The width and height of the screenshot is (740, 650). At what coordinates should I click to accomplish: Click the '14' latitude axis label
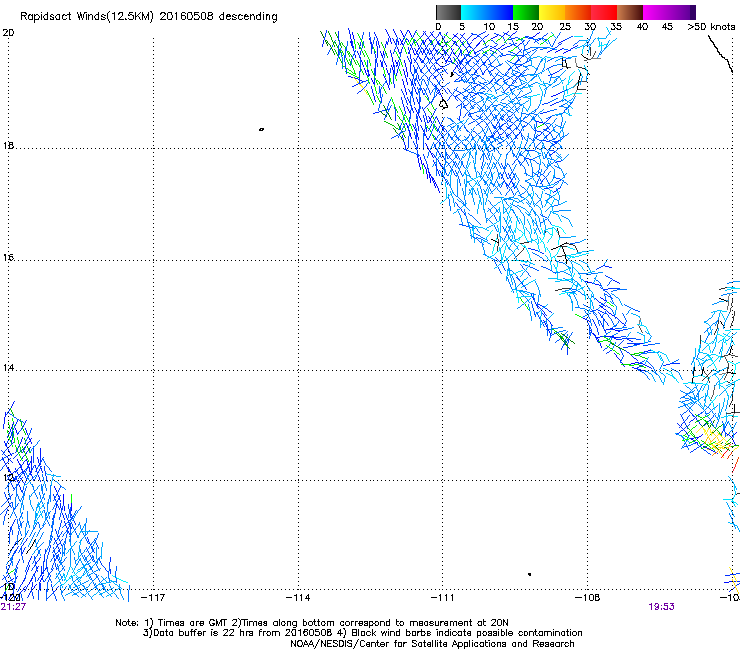click(8, 368)
